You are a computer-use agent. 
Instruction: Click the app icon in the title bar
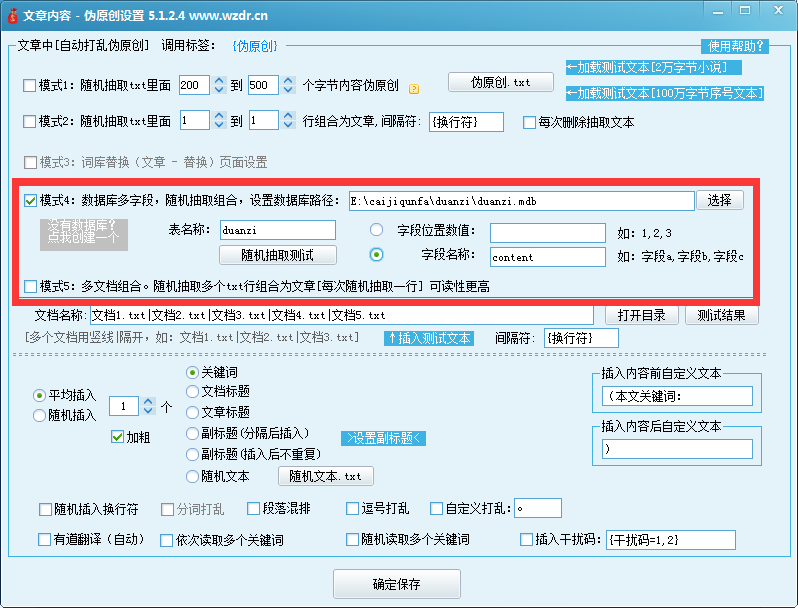[x=12, y=16]
